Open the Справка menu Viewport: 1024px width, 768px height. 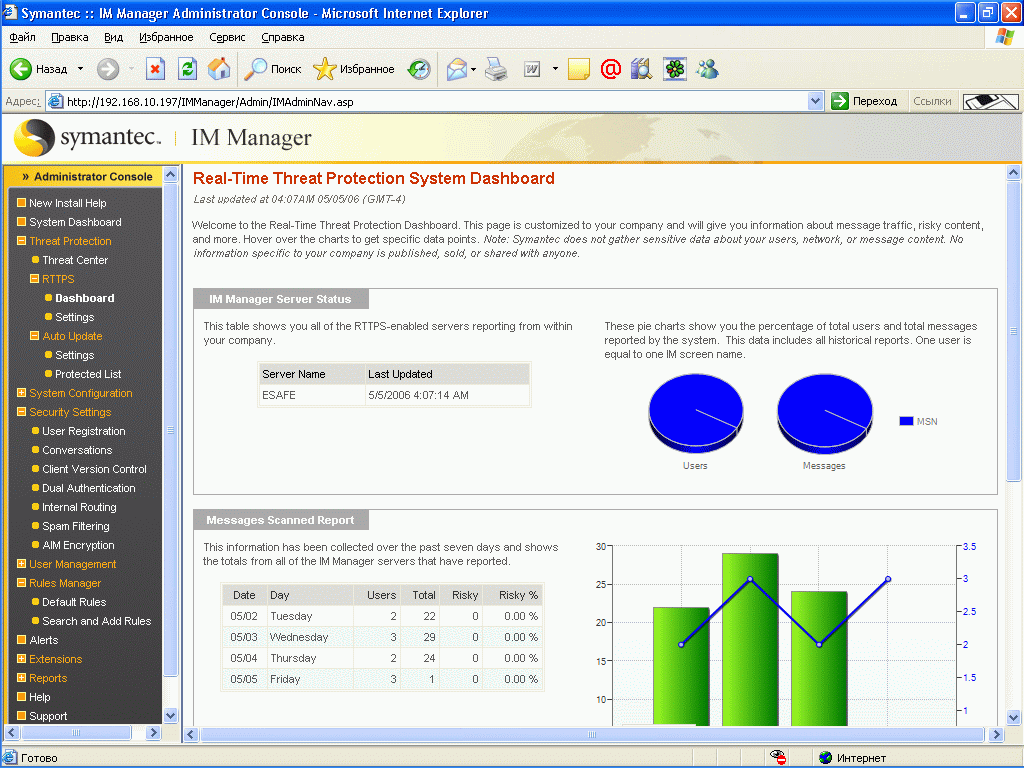[x=283, y=37]
